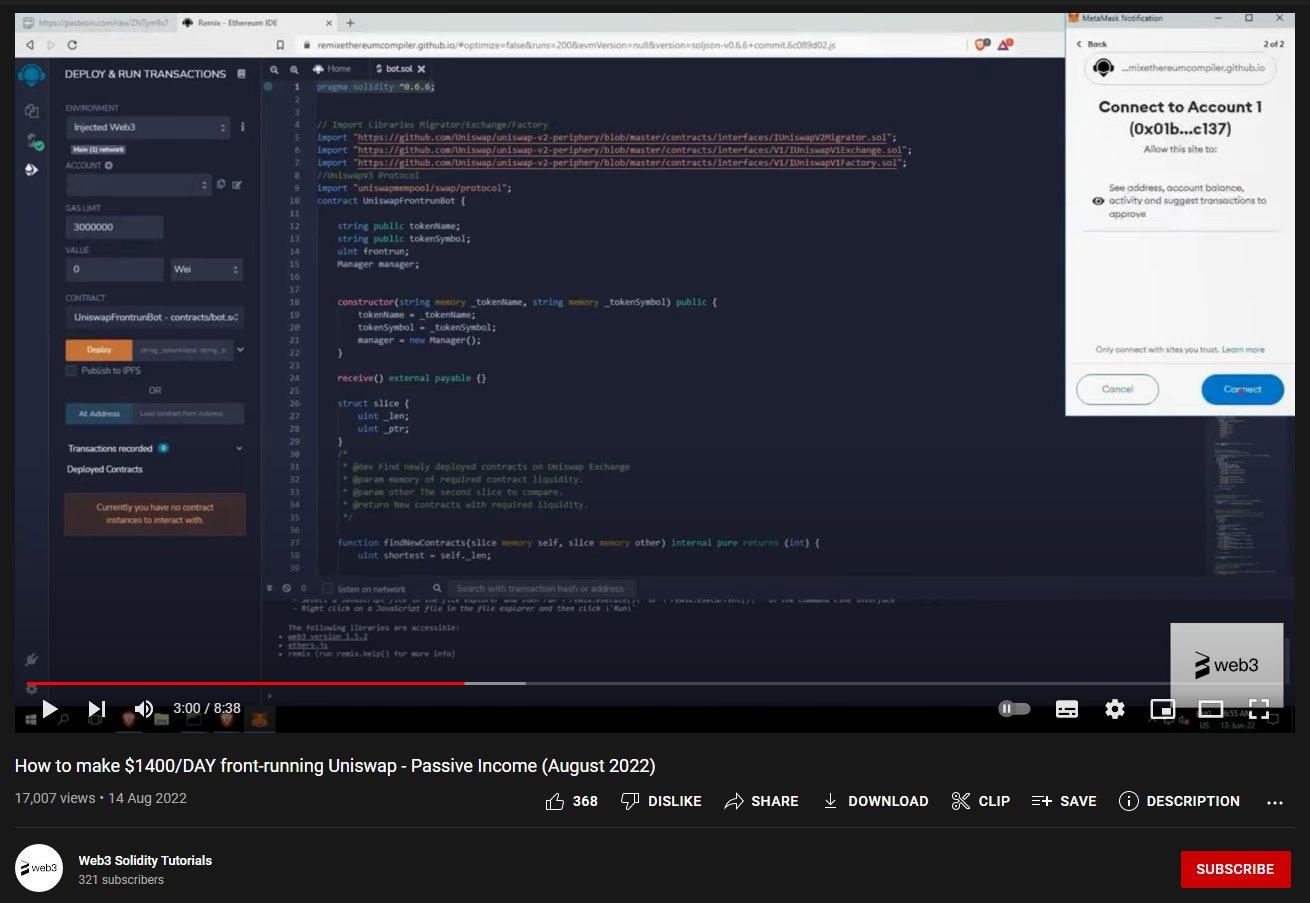Toggle the autoplay switch
The width and height of the screenshot is (1310, 903).
tap(1014, 709)
